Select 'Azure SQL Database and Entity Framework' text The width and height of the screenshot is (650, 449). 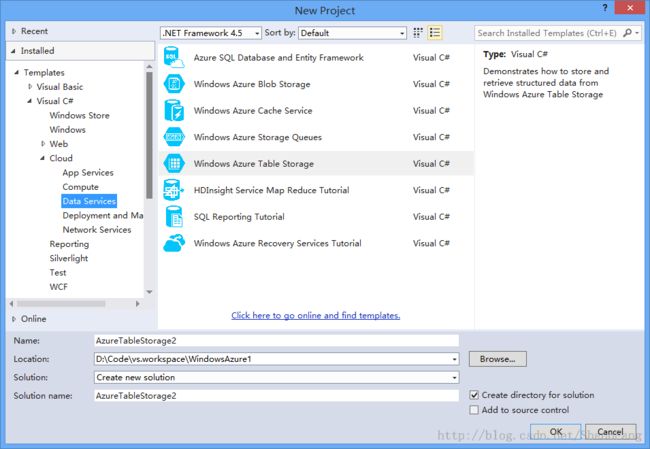point(279,58)
